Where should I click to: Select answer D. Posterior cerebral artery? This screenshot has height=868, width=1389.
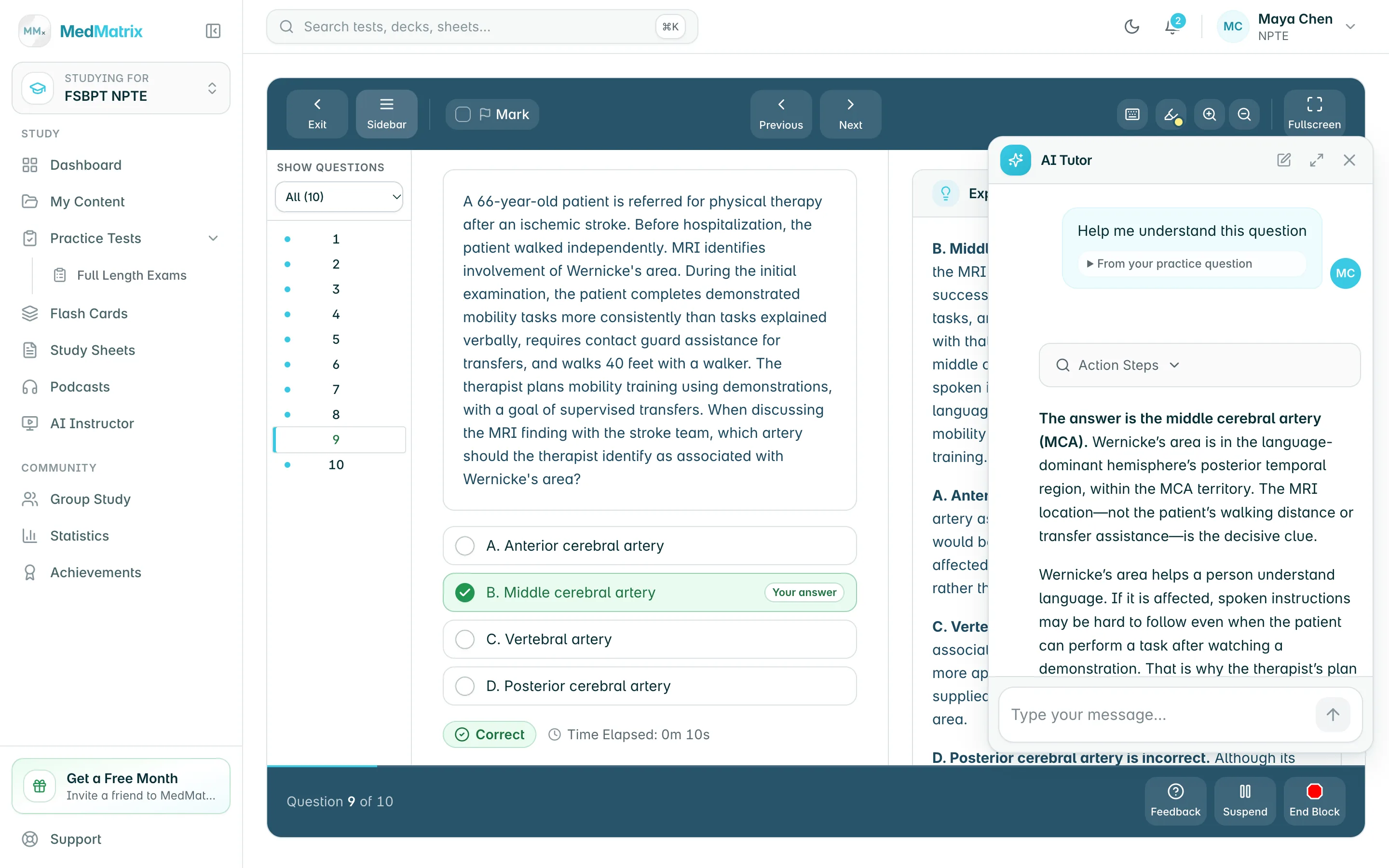coord(649,685)
